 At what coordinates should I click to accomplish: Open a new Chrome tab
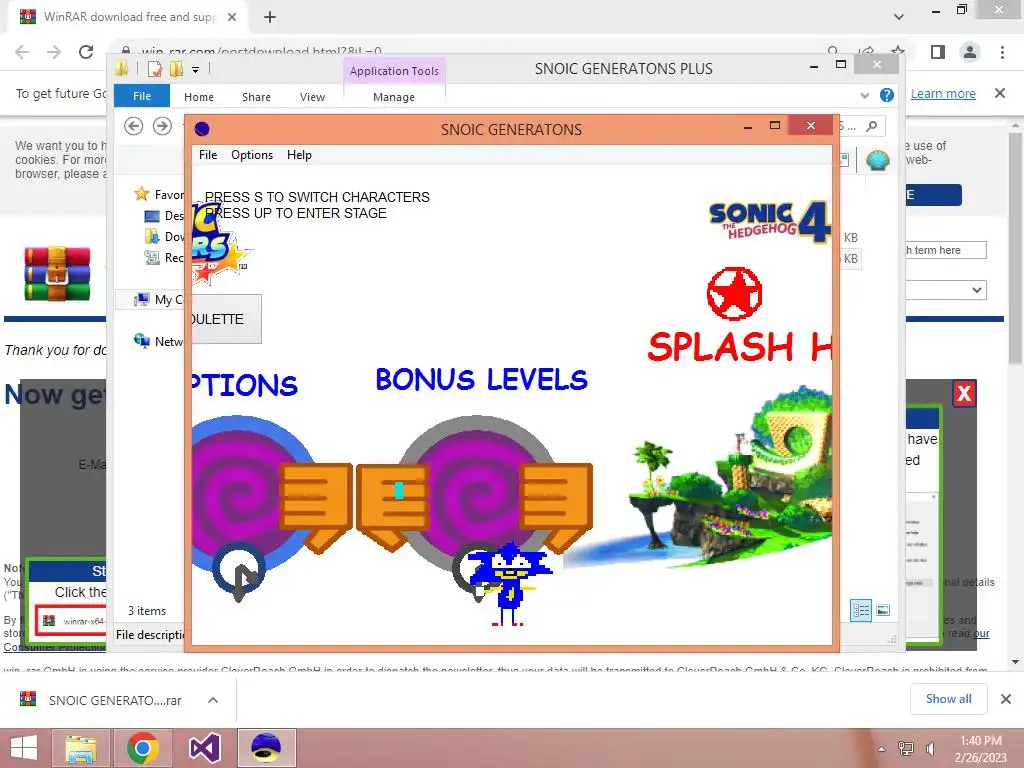(x=270, y=17)
